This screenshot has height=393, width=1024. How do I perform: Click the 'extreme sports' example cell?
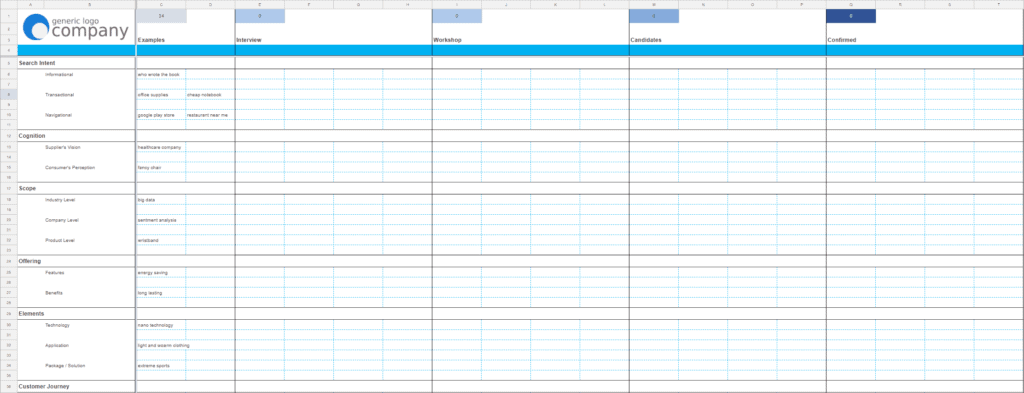[x=161, y=366]
